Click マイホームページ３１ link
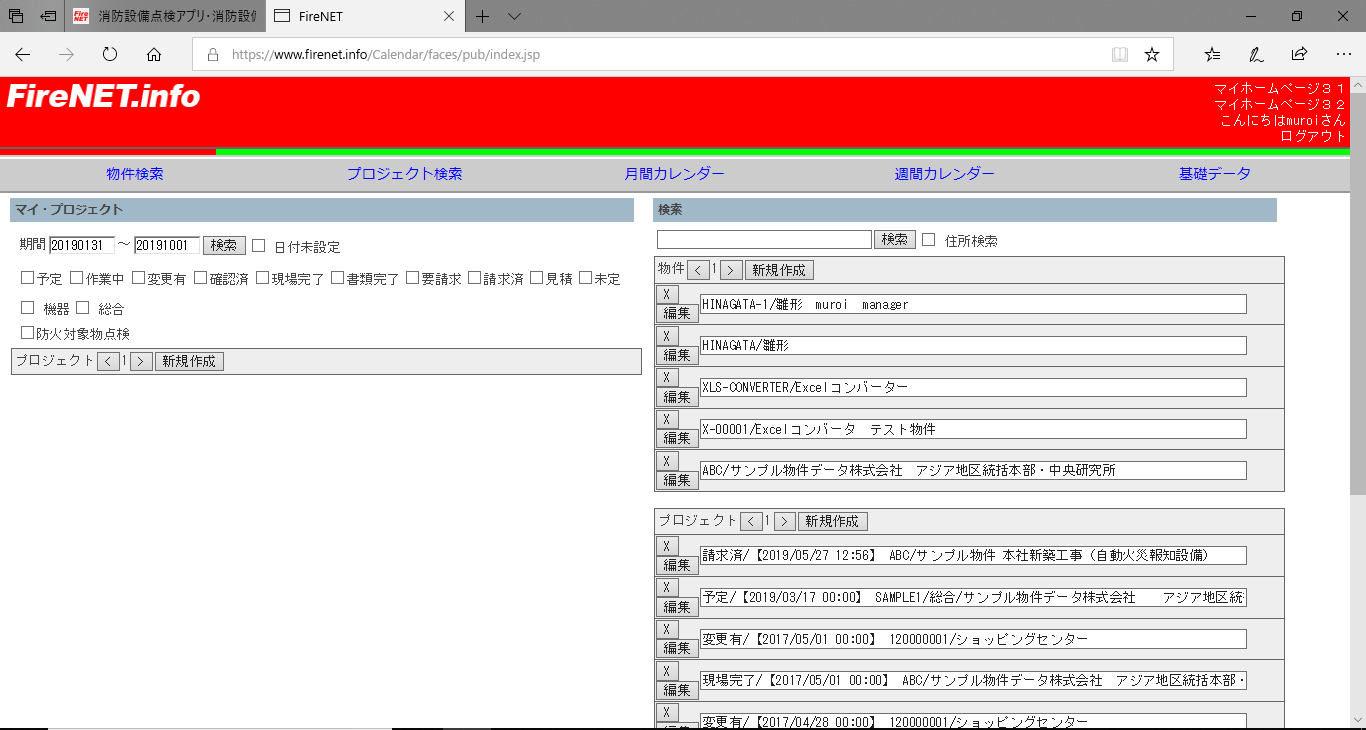 point(1280,88)
